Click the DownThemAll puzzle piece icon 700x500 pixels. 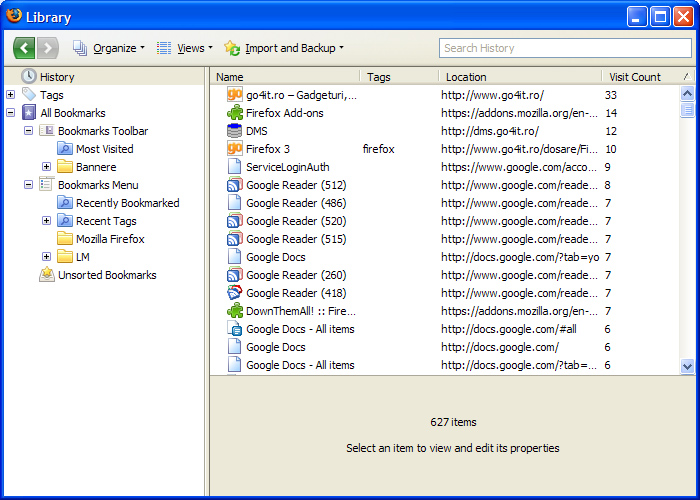235,310
